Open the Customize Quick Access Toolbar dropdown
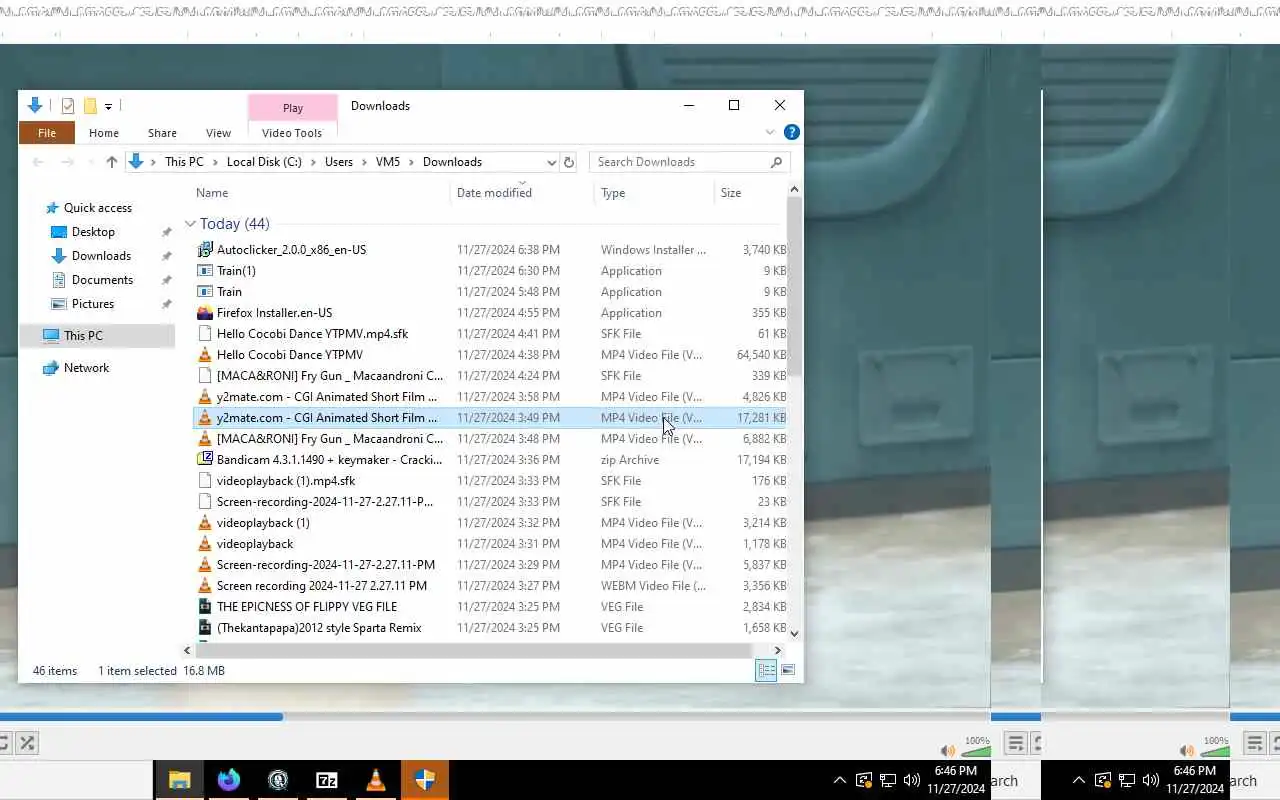This screenshot has height=800, width=1280. click(x=108, y=106)
